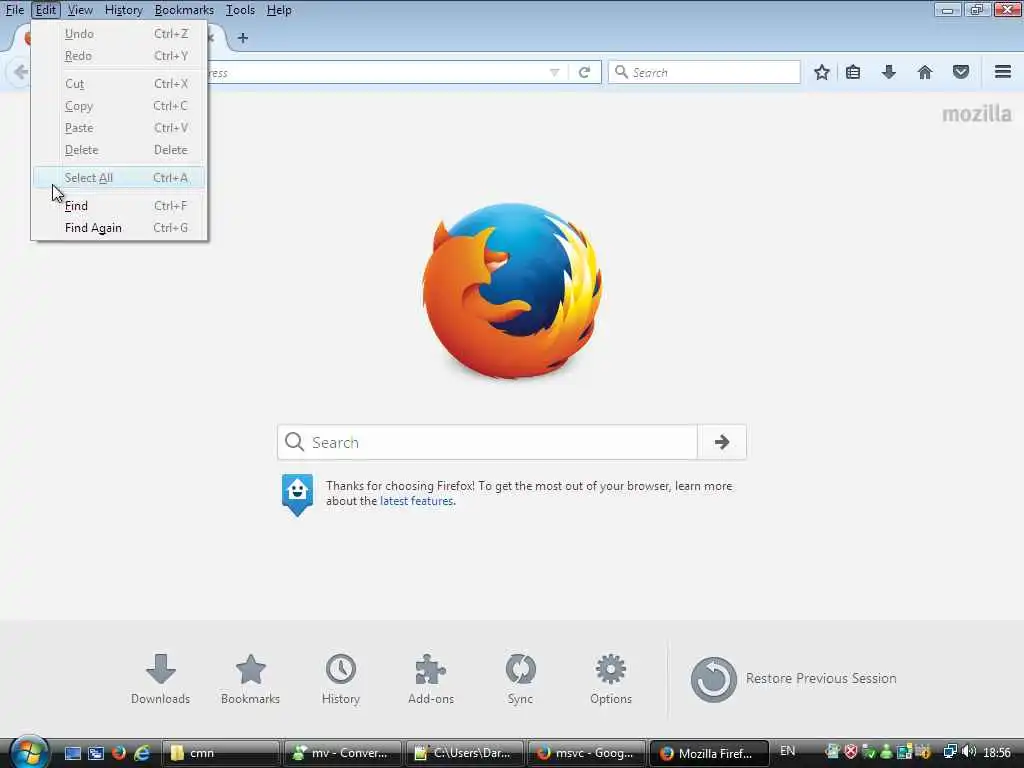Screen dimensions: 1024x768
Task: Open the Bookmarks menu
Action: click(x=184, y=10)
